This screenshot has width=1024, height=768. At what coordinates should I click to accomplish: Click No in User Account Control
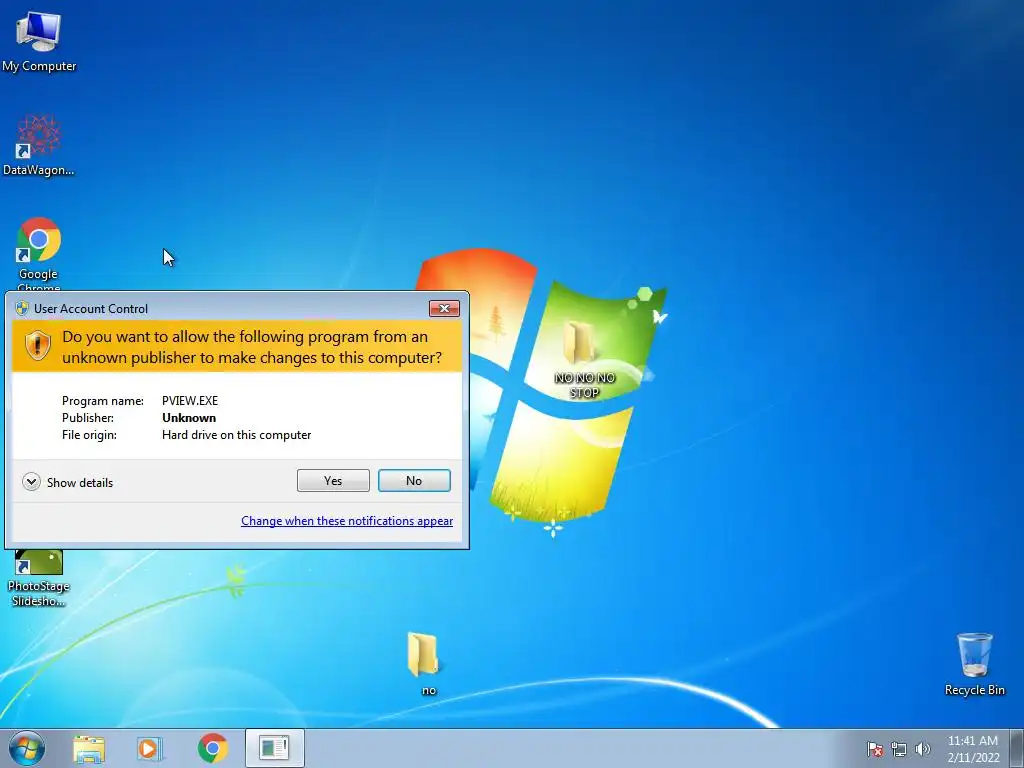click(x=414, y=481)
